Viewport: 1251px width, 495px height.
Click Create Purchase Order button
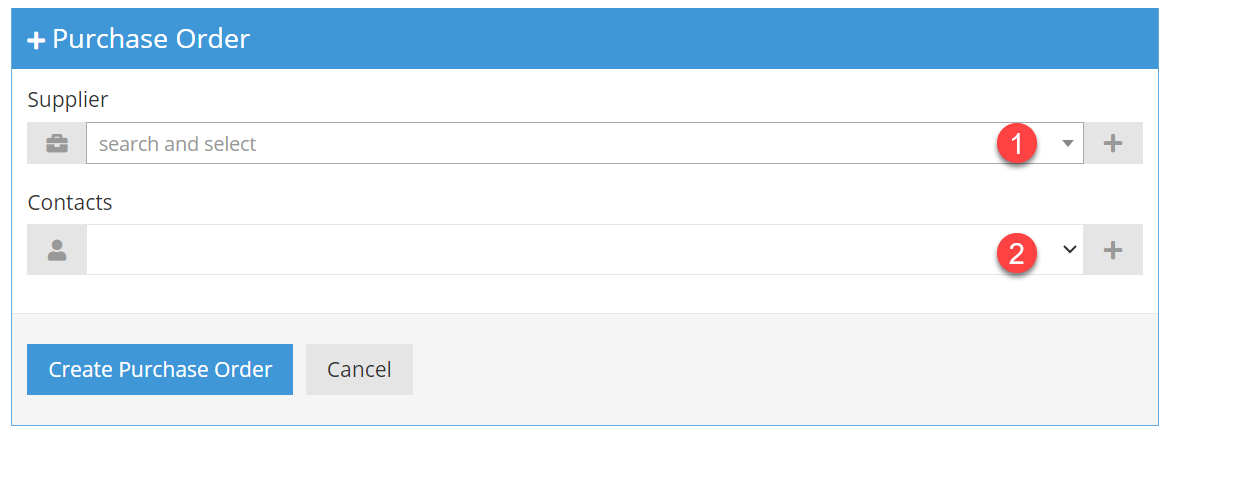pyautogui.click(x=160, y=370)
